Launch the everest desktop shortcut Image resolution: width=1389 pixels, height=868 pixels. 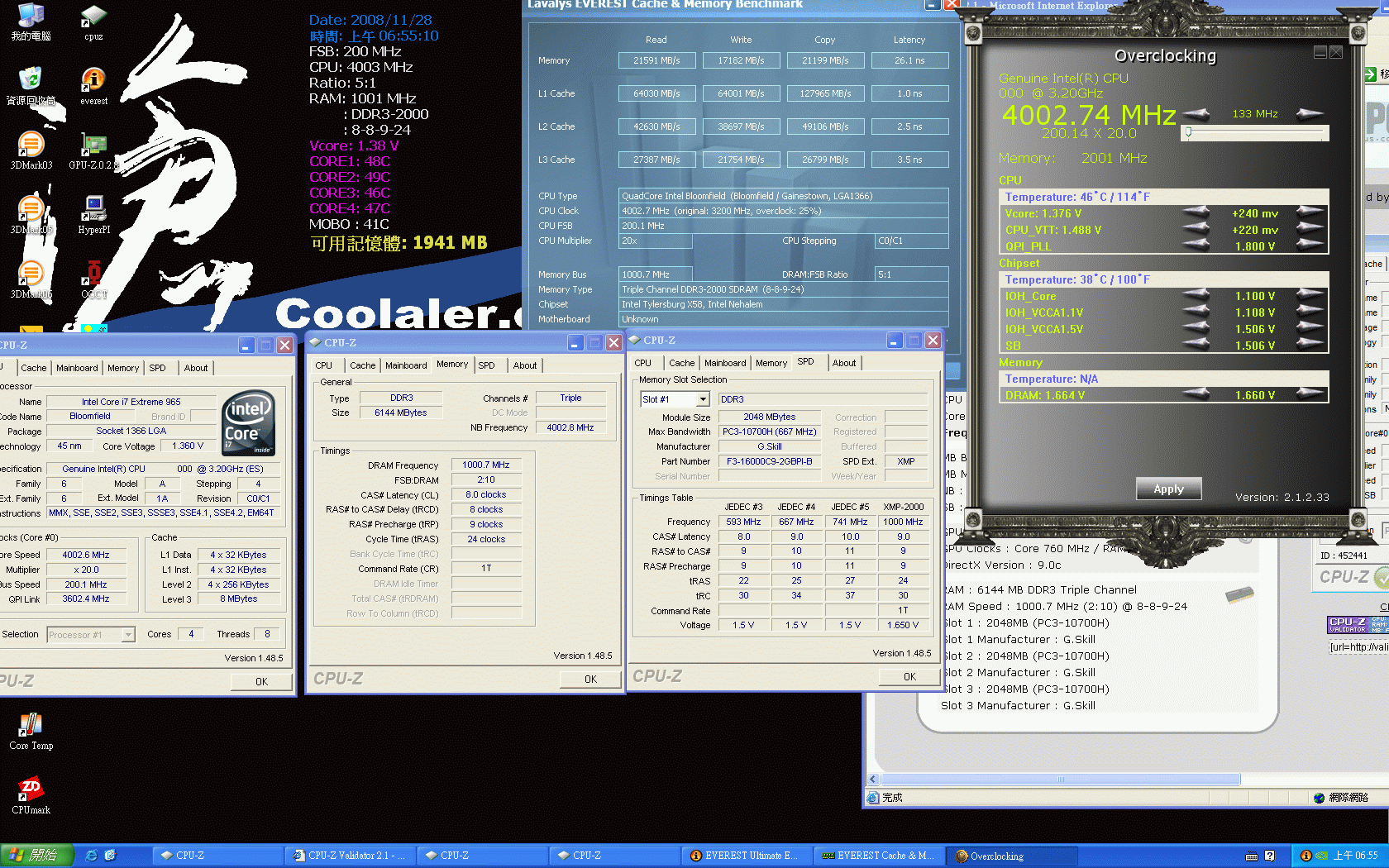[x=93, y=85]
